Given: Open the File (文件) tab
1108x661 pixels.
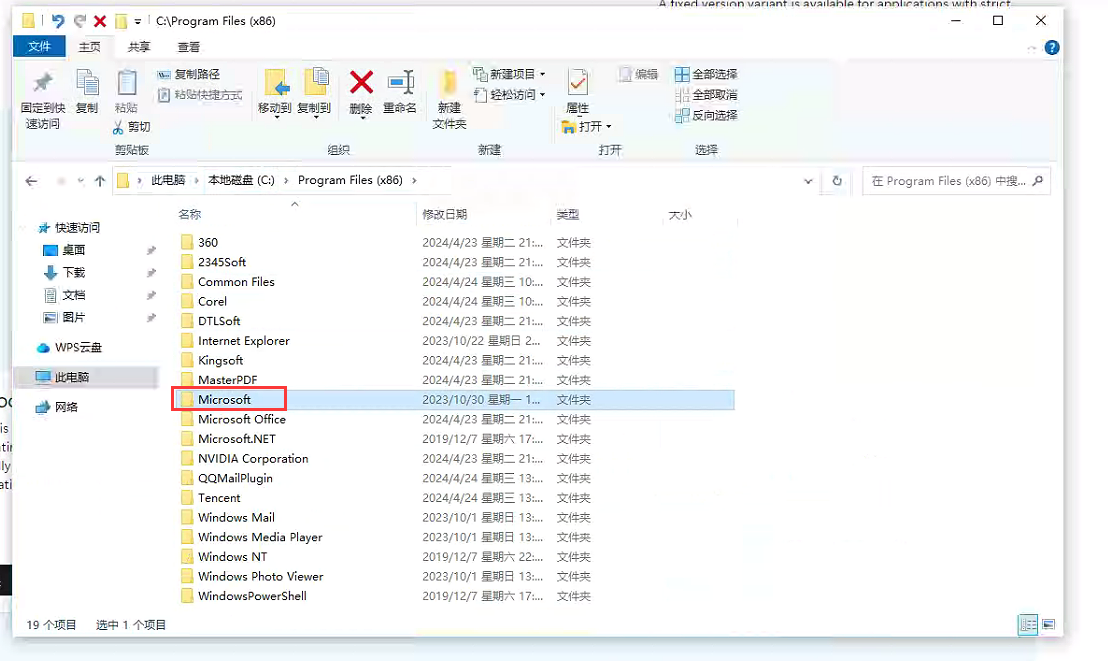Looking at the screenshot, I should 40,47.
